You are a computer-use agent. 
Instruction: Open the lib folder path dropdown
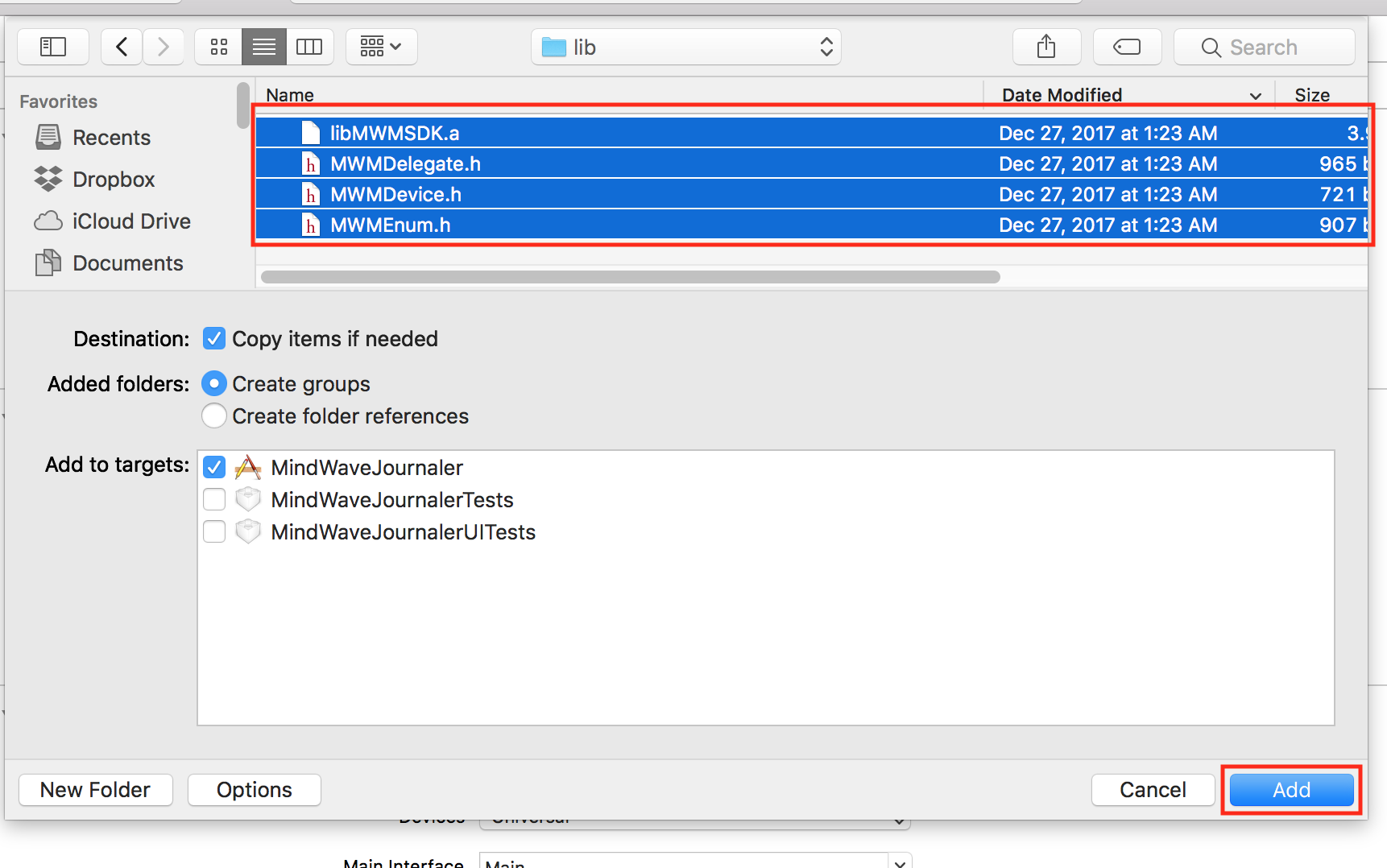[826, 47]
